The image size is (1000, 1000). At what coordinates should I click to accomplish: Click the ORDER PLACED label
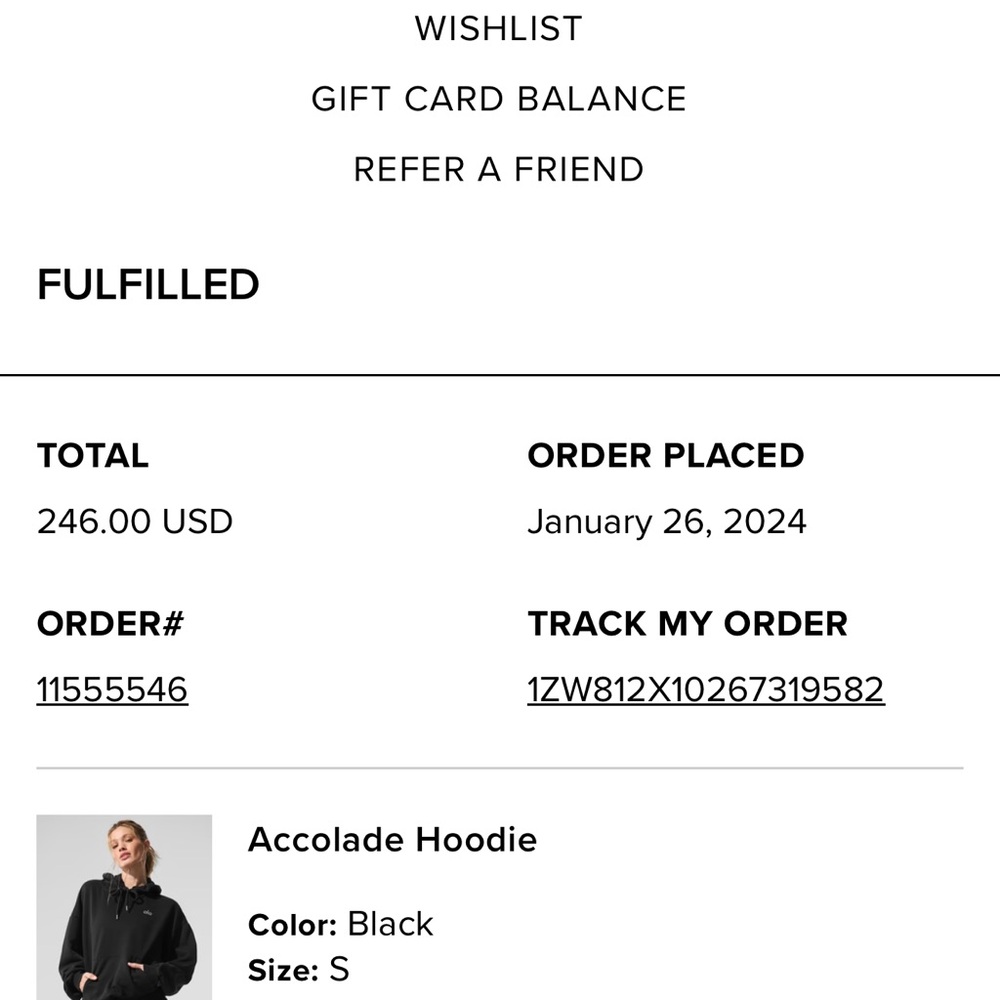click(665, 456)
